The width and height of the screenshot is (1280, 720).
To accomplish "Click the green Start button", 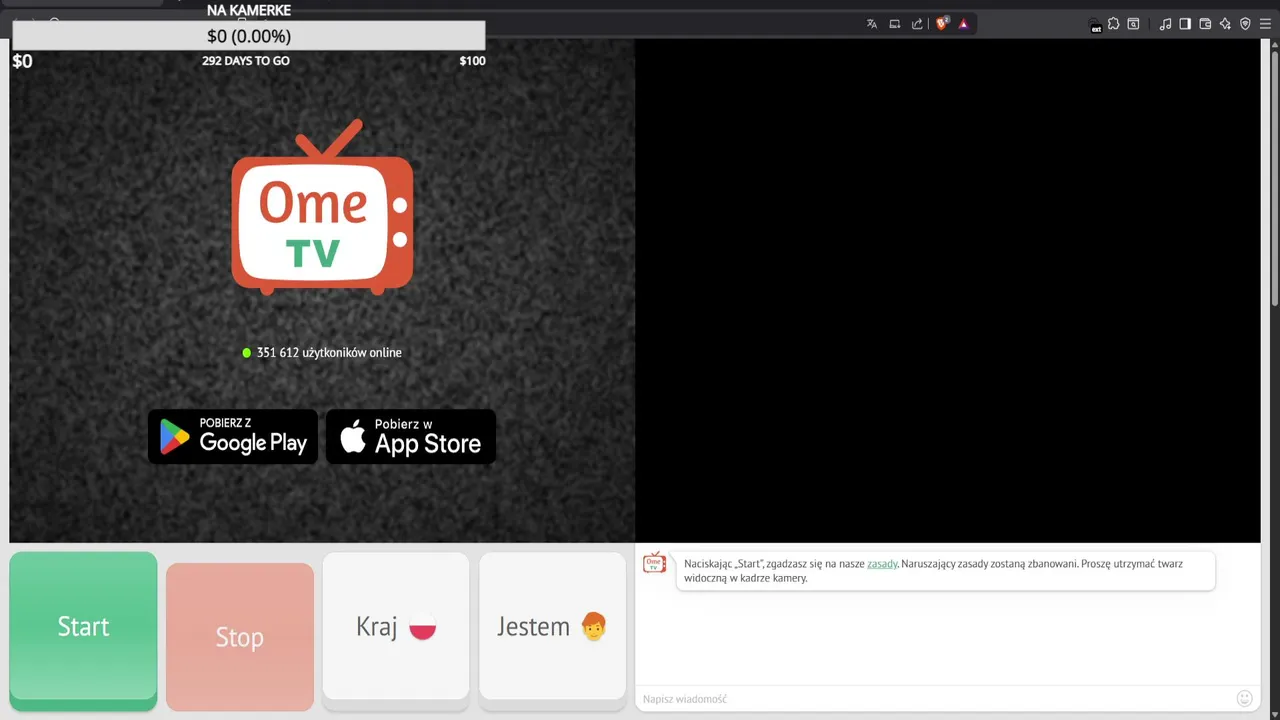I will pos(83,631).
